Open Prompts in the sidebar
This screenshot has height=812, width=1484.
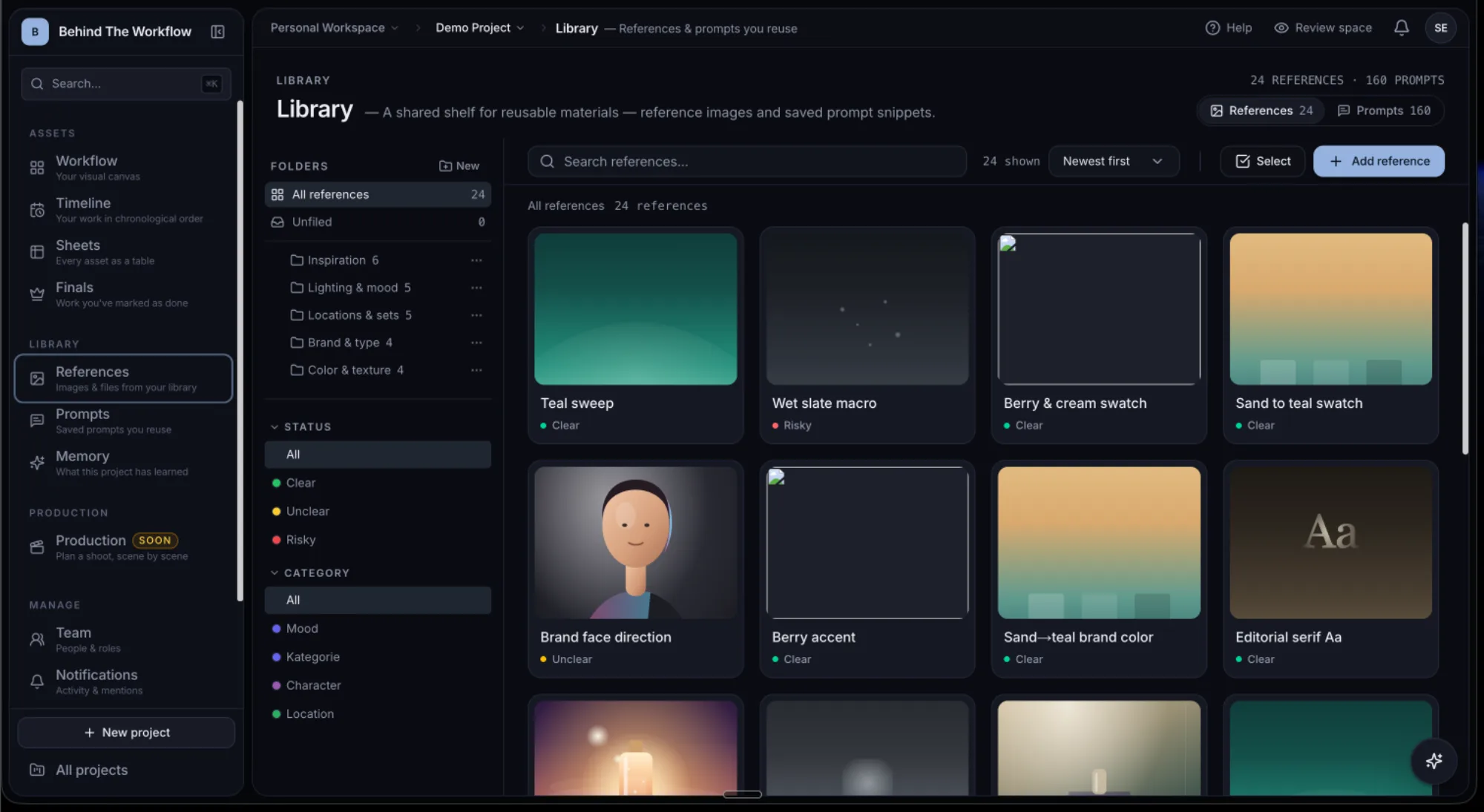(122, 420)
